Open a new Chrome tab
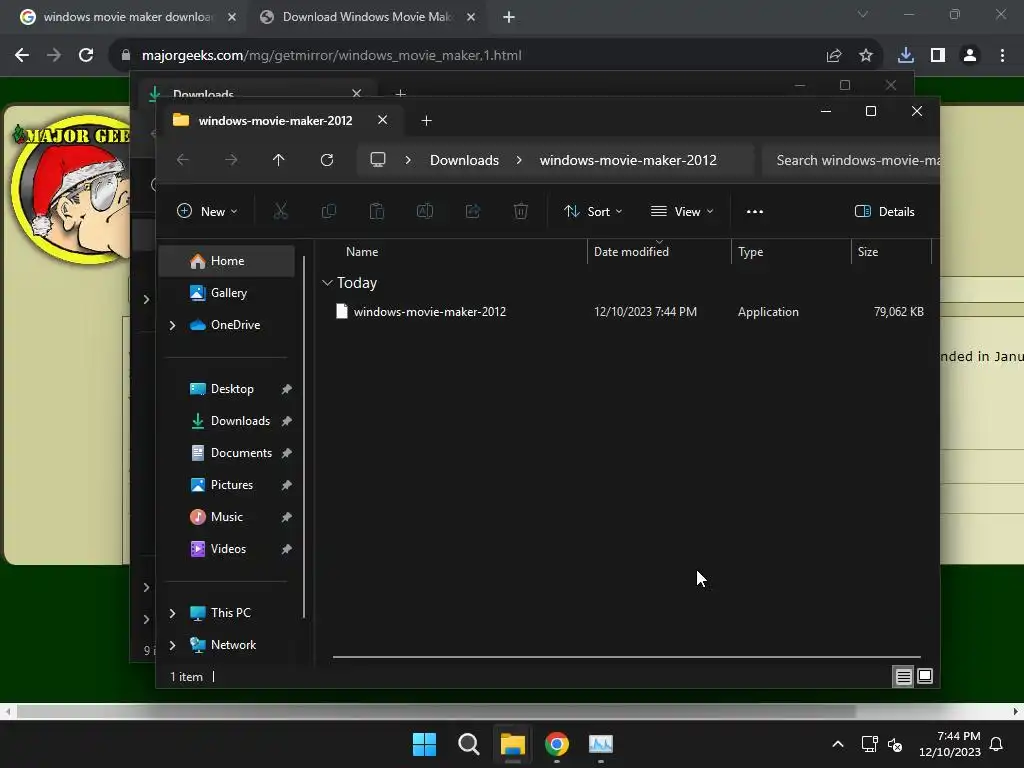This screenshot has height=768, width=1024. (509, 17)
